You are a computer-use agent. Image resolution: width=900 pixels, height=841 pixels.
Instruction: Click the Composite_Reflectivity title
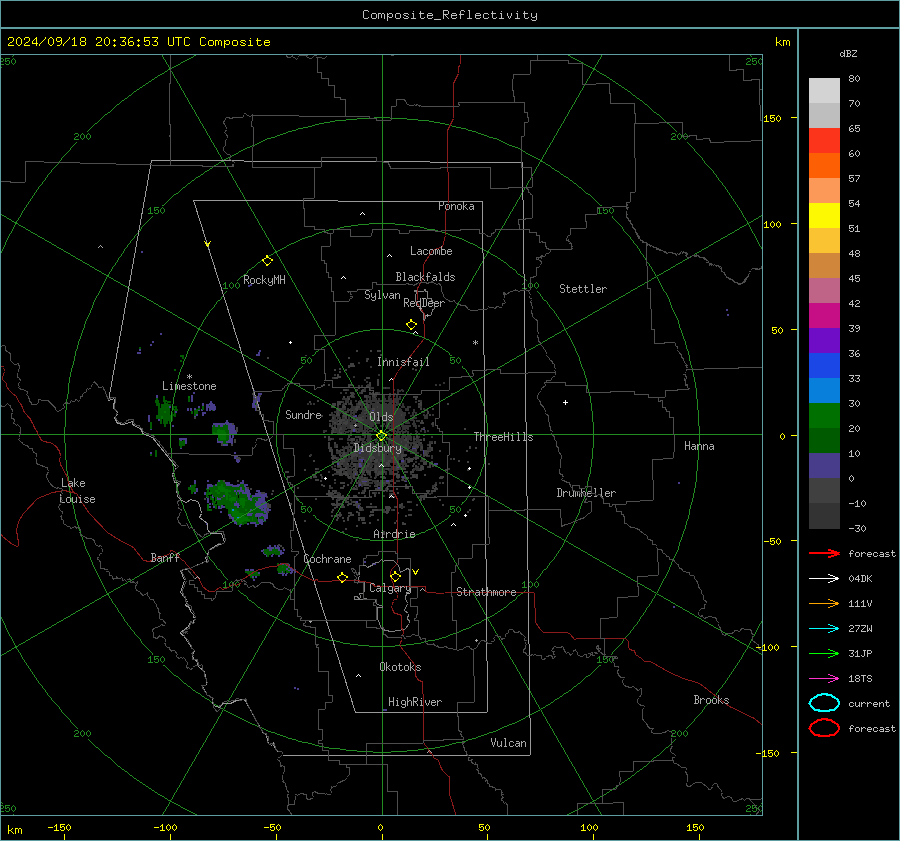tap(450, 15)
